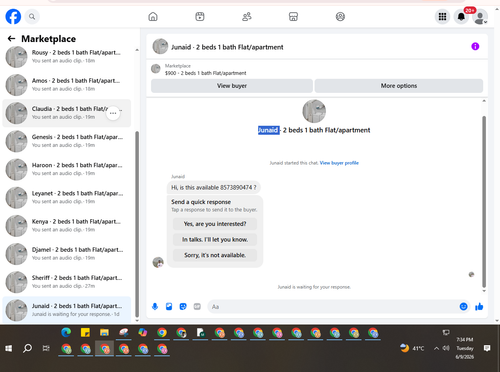Launch Microsoft Edge from taskbar
The height and width of the screenshot is (372, 500).
pos(66,332)
